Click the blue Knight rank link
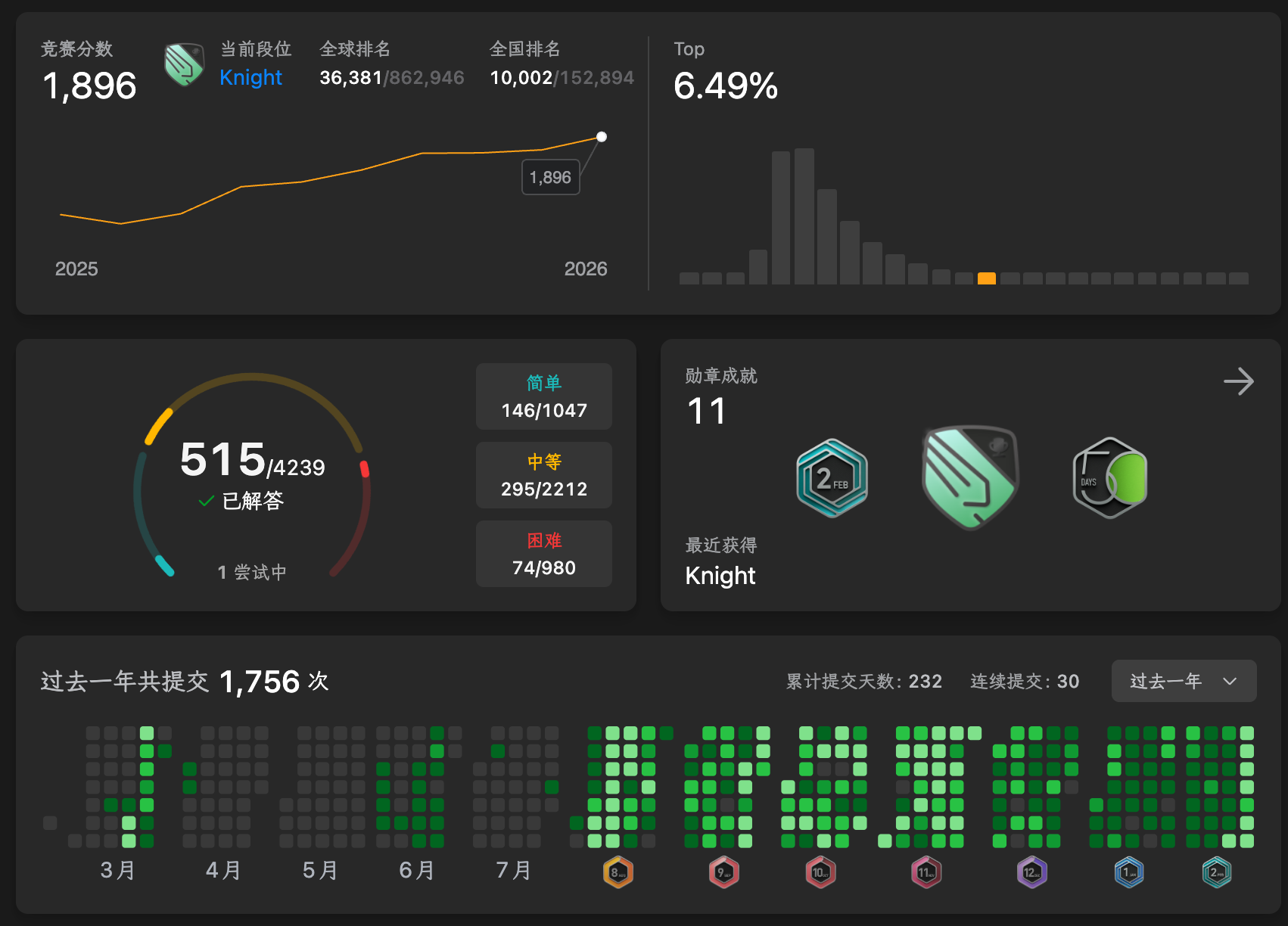This screenshot has height=926, width=1288. pos(250,77)
